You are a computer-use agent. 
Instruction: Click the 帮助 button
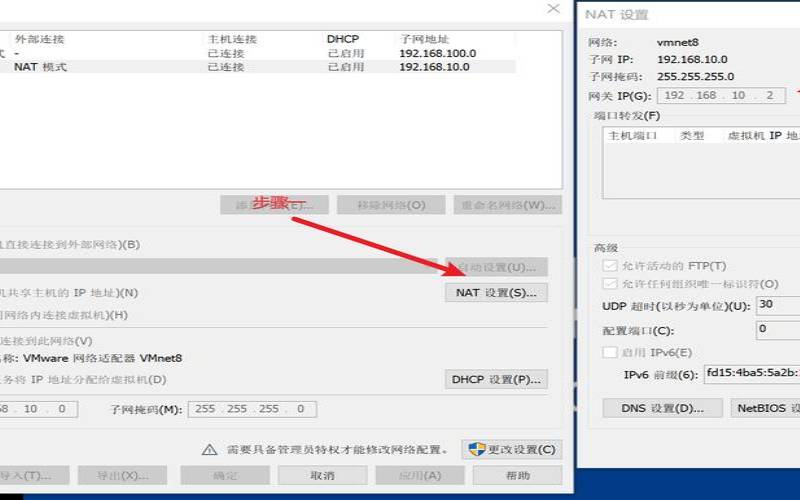[x=518, y=475]
